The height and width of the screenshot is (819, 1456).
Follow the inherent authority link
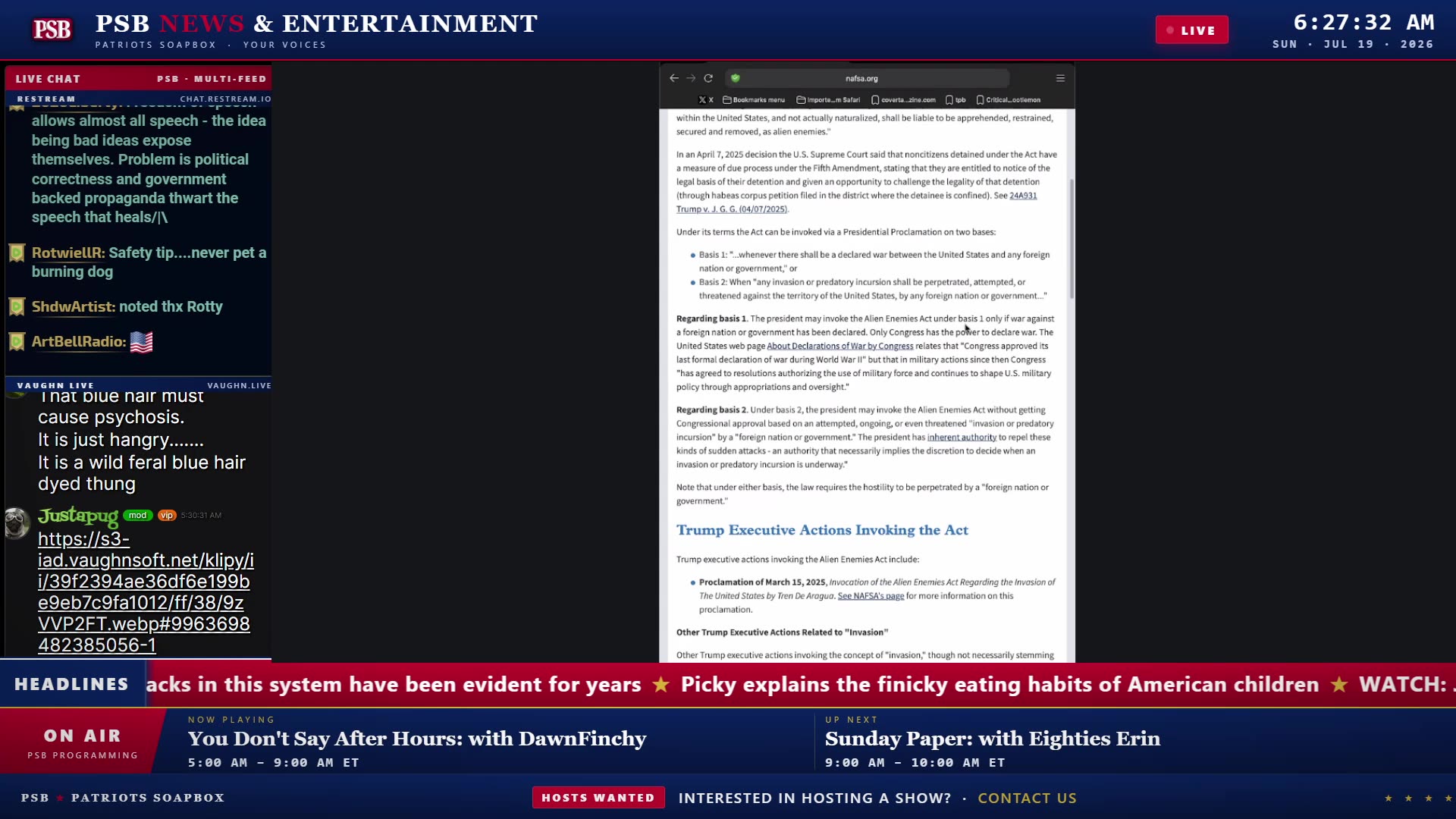click(x=962, y=438)
